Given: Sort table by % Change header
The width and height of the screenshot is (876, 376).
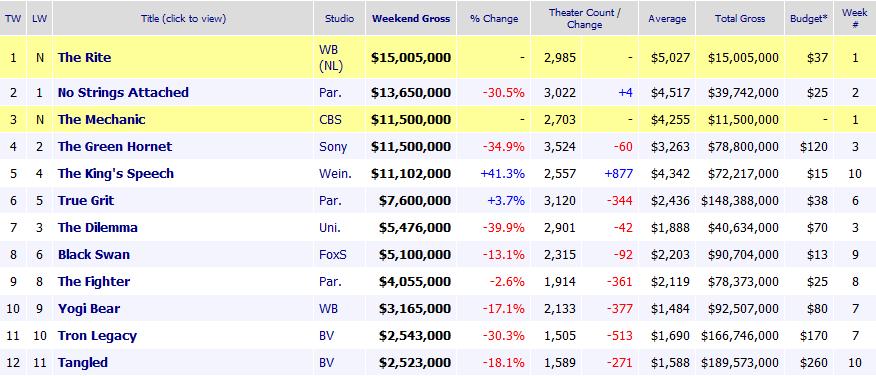Looking at the screenshot, I should coord(494,18).
